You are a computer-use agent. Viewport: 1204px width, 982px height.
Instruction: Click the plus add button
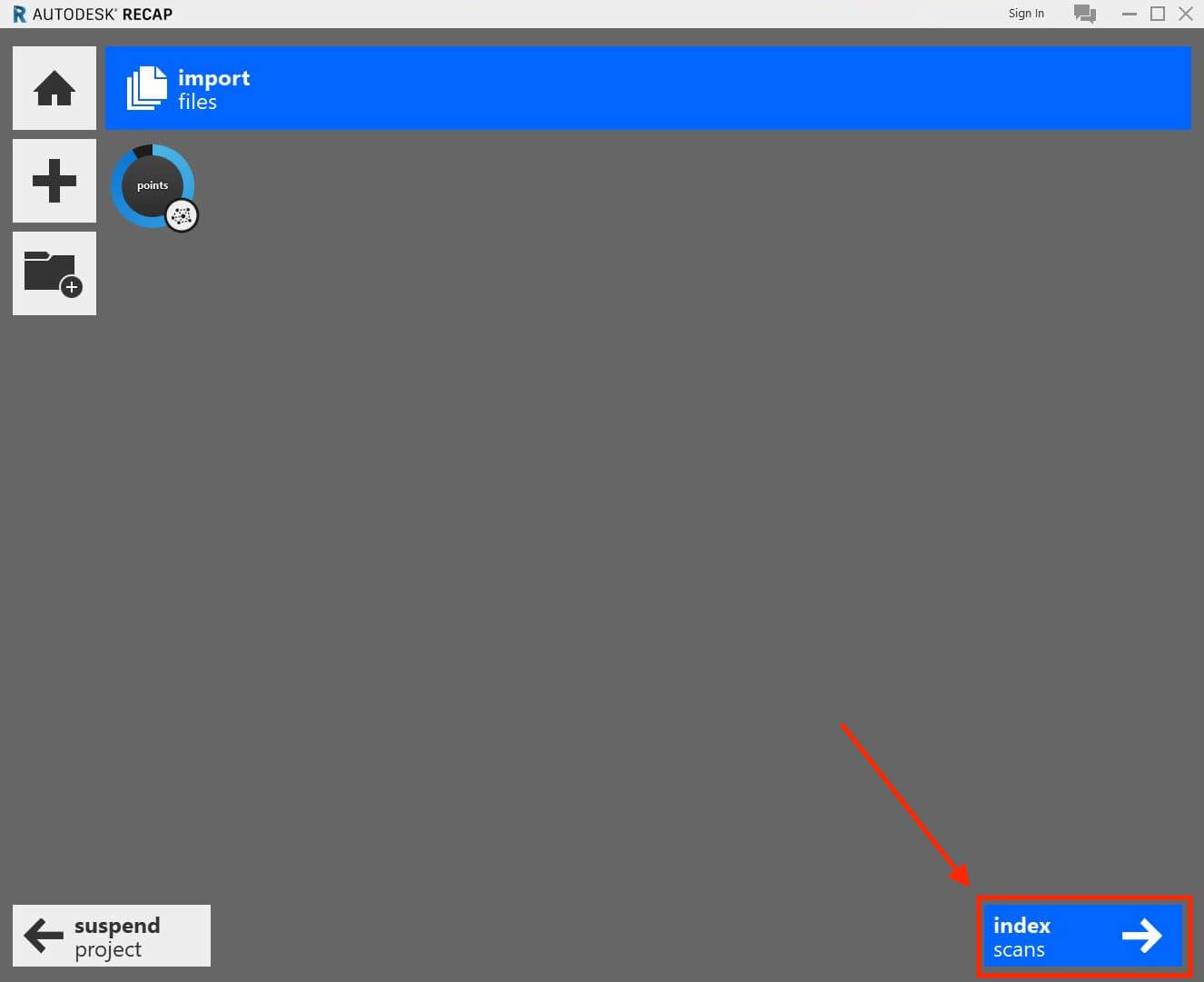(54, 181)
